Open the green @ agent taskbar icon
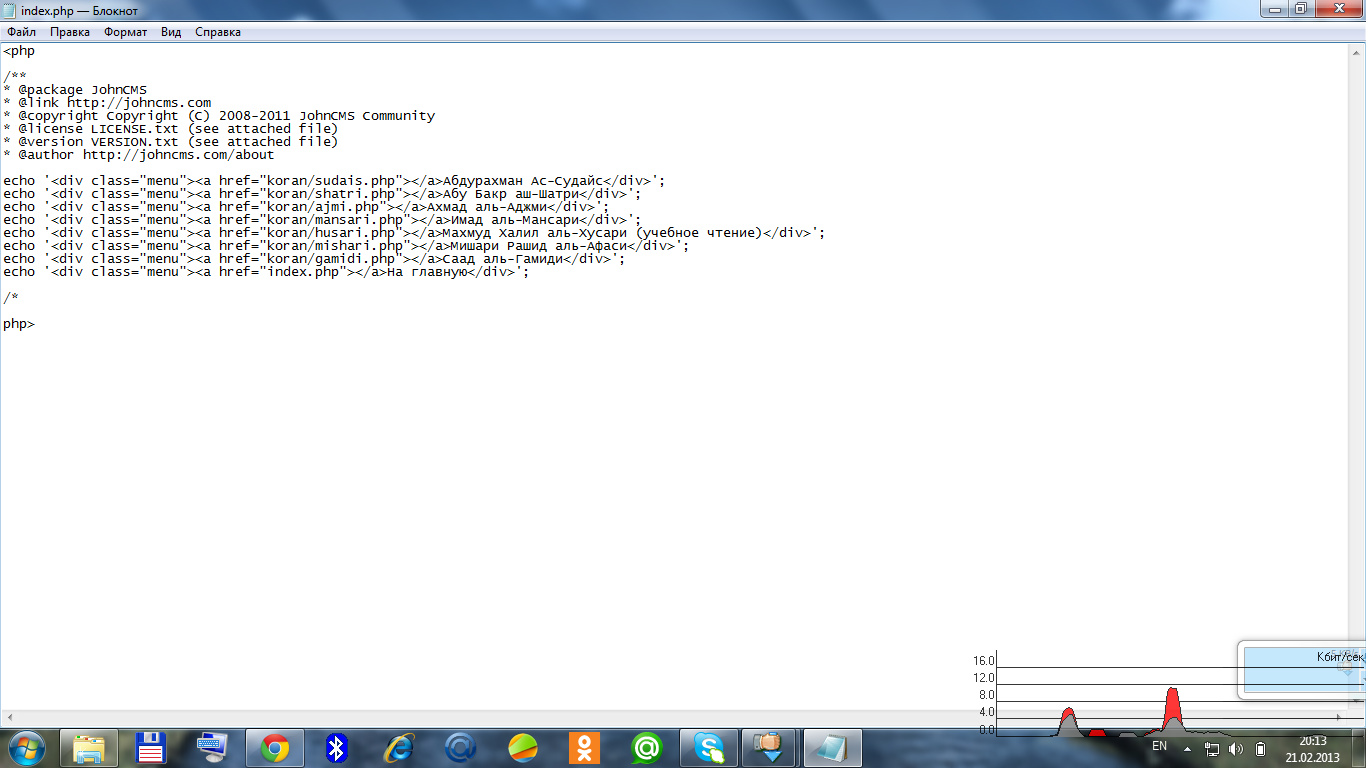The width and height of the screenshot is (1366, 770). coord(647,747)
